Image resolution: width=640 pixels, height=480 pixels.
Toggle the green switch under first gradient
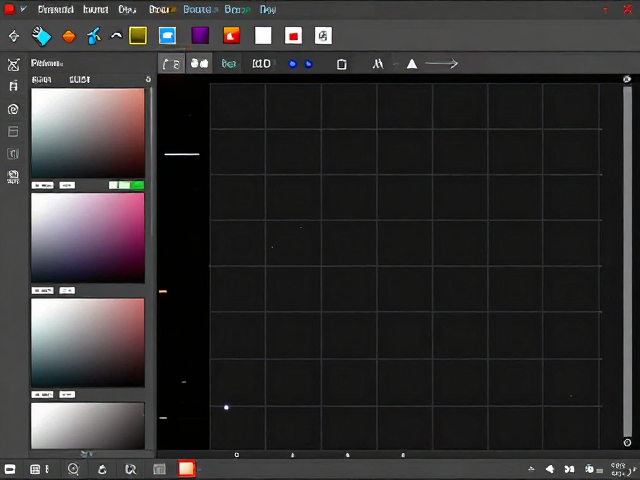tap(126, 185)
